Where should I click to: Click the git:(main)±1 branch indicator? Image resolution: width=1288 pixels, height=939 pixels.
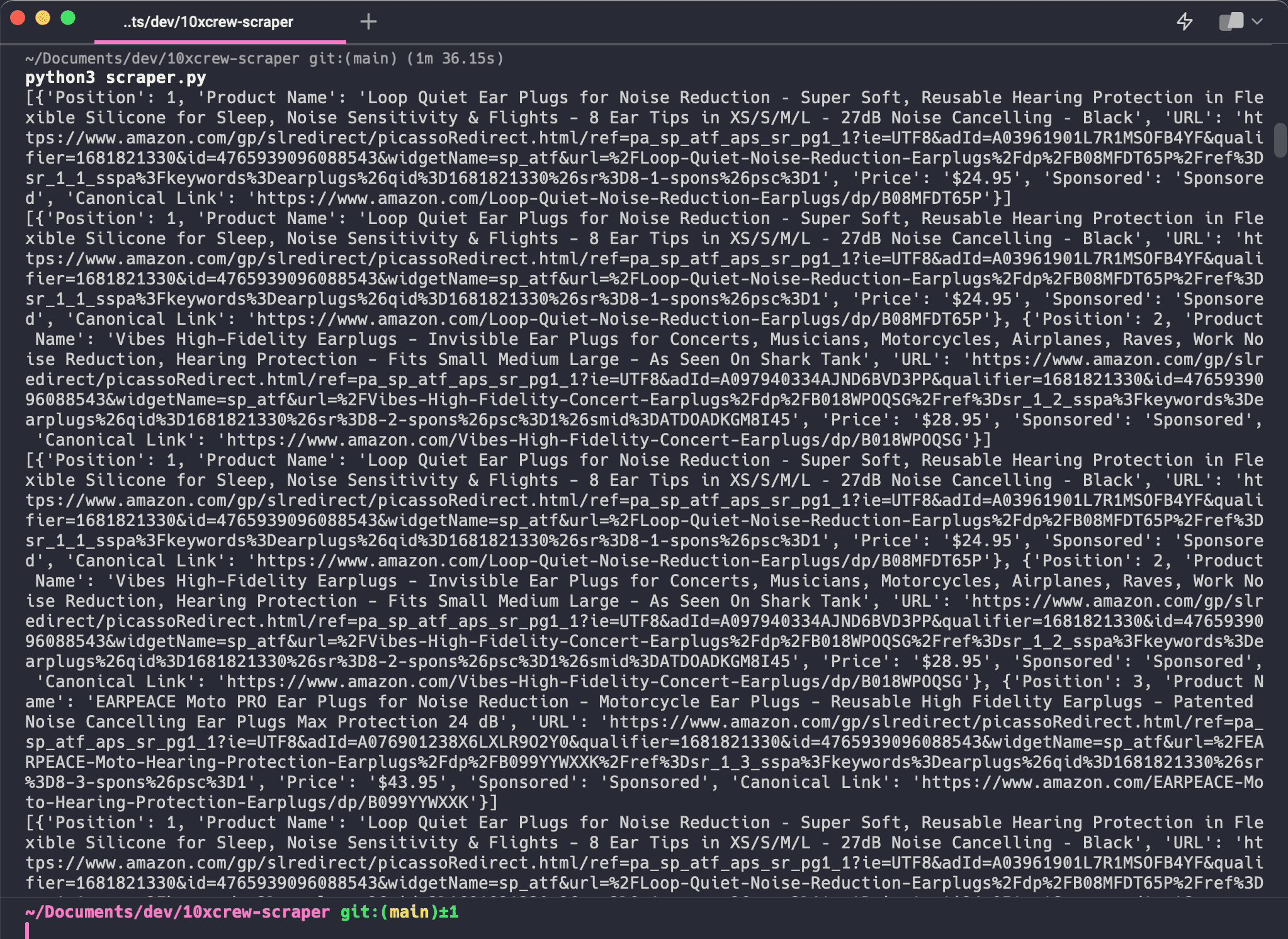[399, 912]
